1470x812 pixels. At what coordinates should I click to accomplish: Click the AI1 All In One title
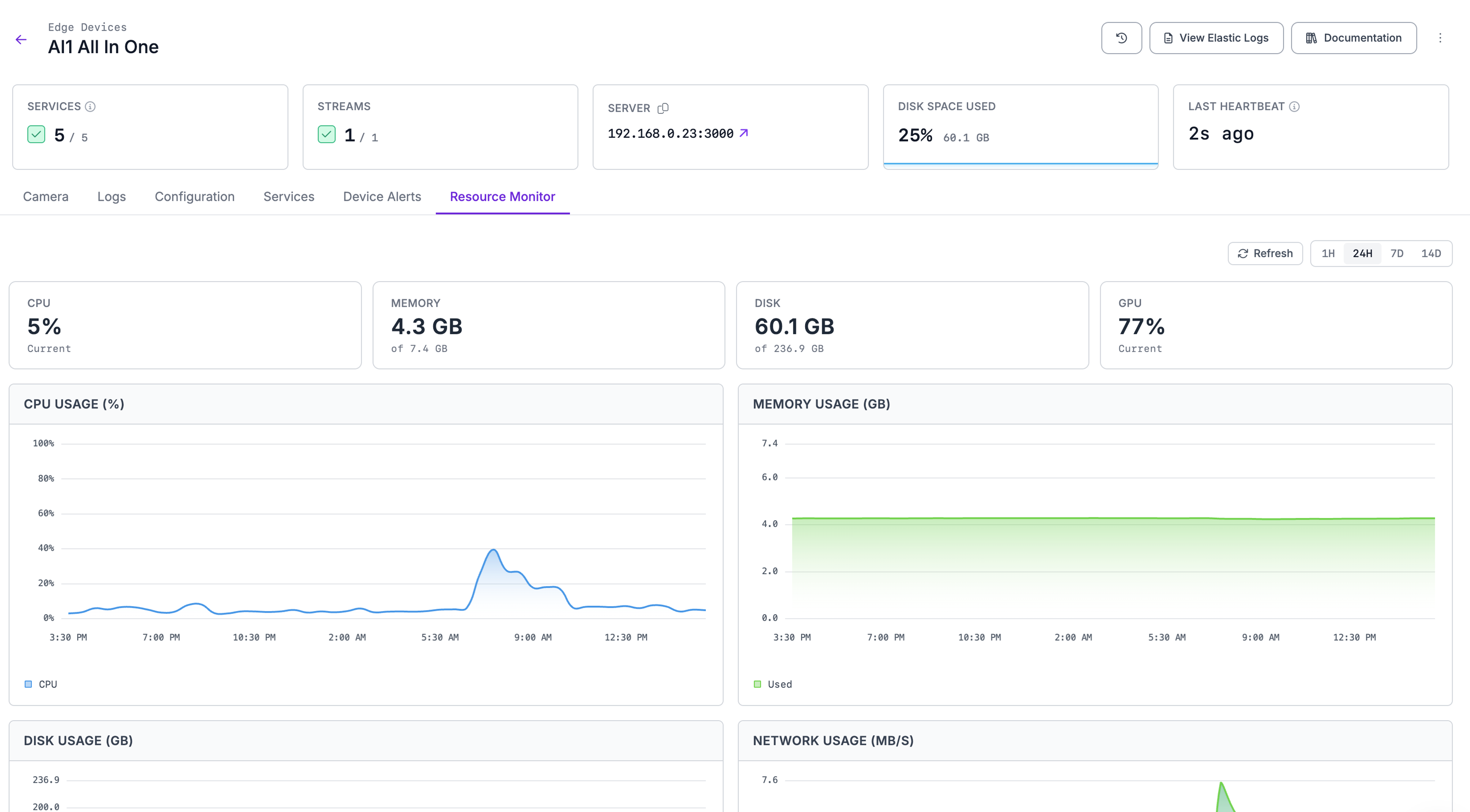[103, 47]
